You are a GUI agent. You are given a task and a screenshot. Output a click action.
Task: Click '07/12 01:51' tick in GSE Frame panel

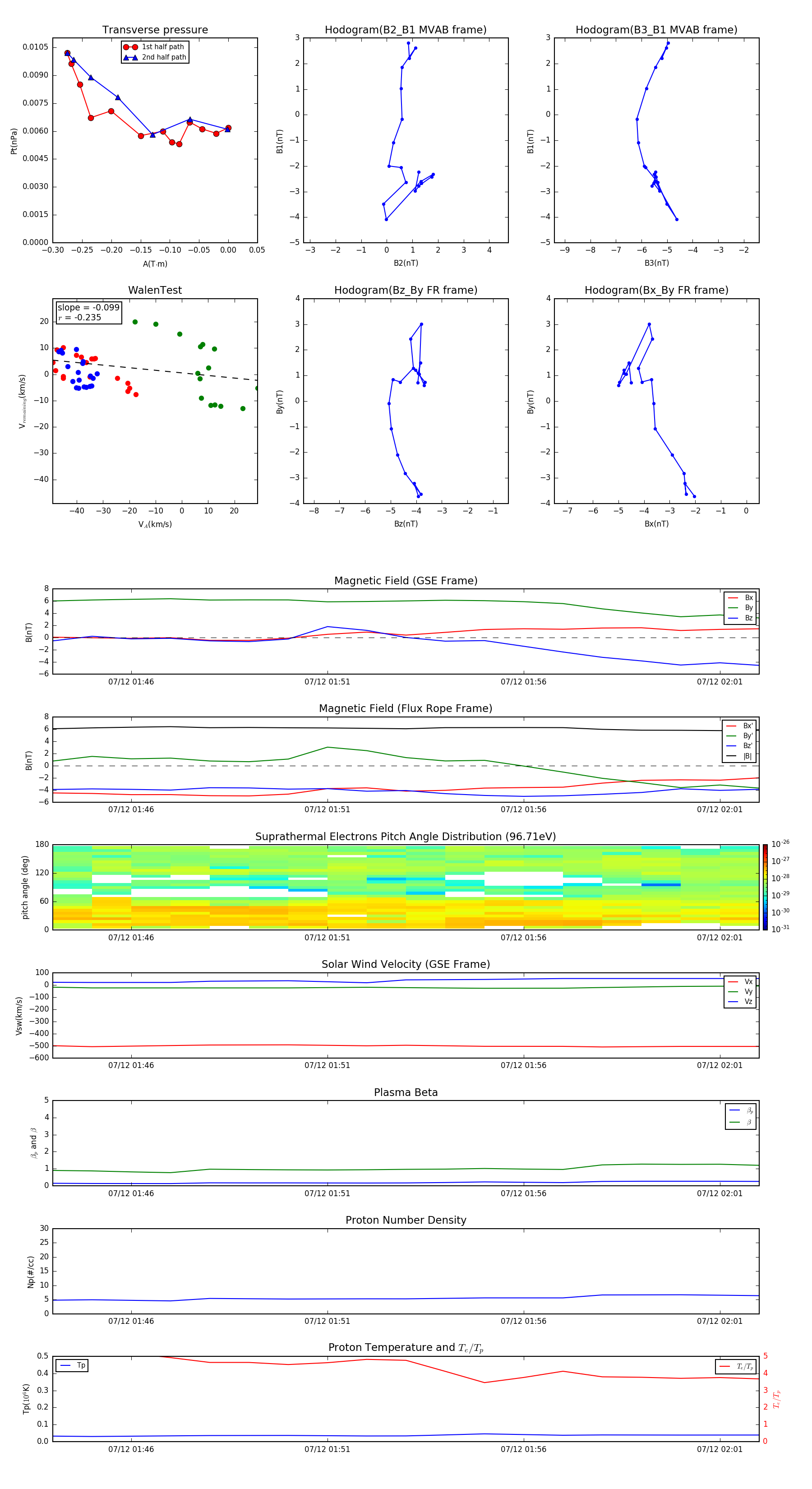pos(327,682)
